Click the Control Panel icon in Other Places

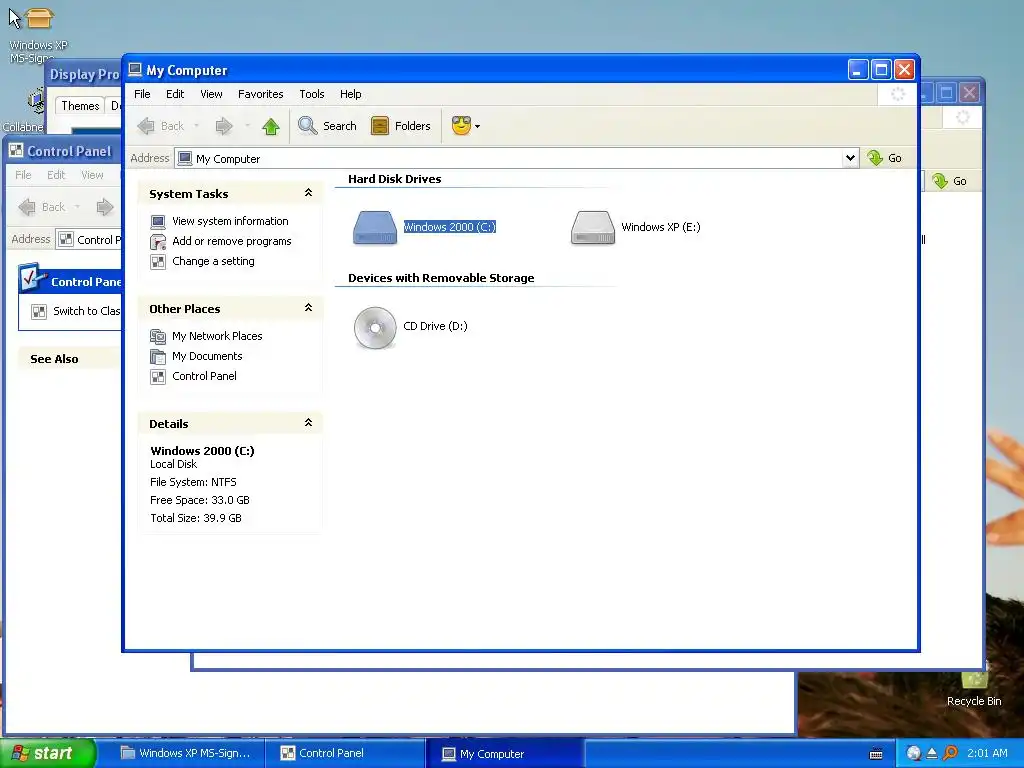158,377
